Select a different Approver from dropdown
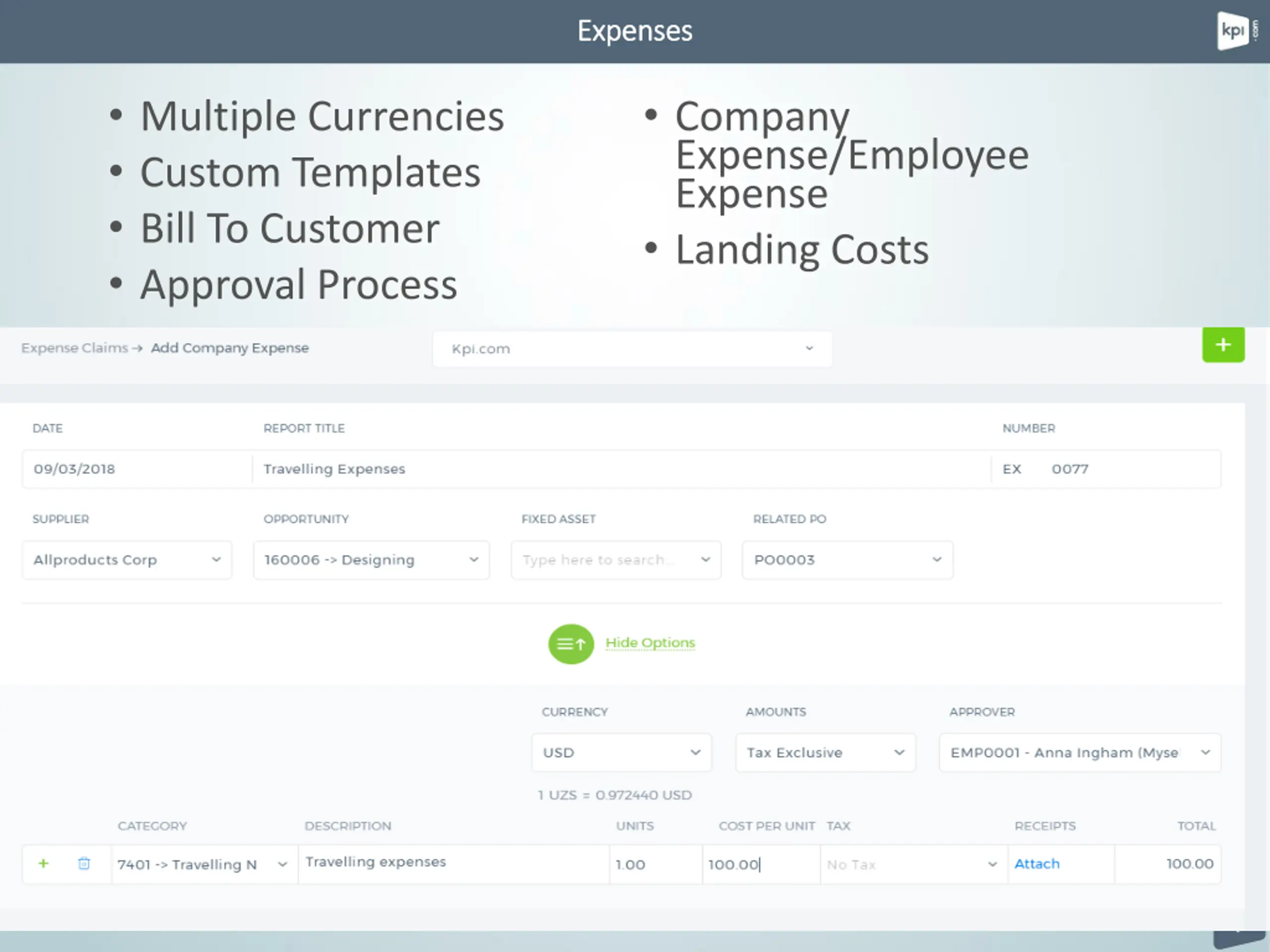 click(x=1080, y=752)
